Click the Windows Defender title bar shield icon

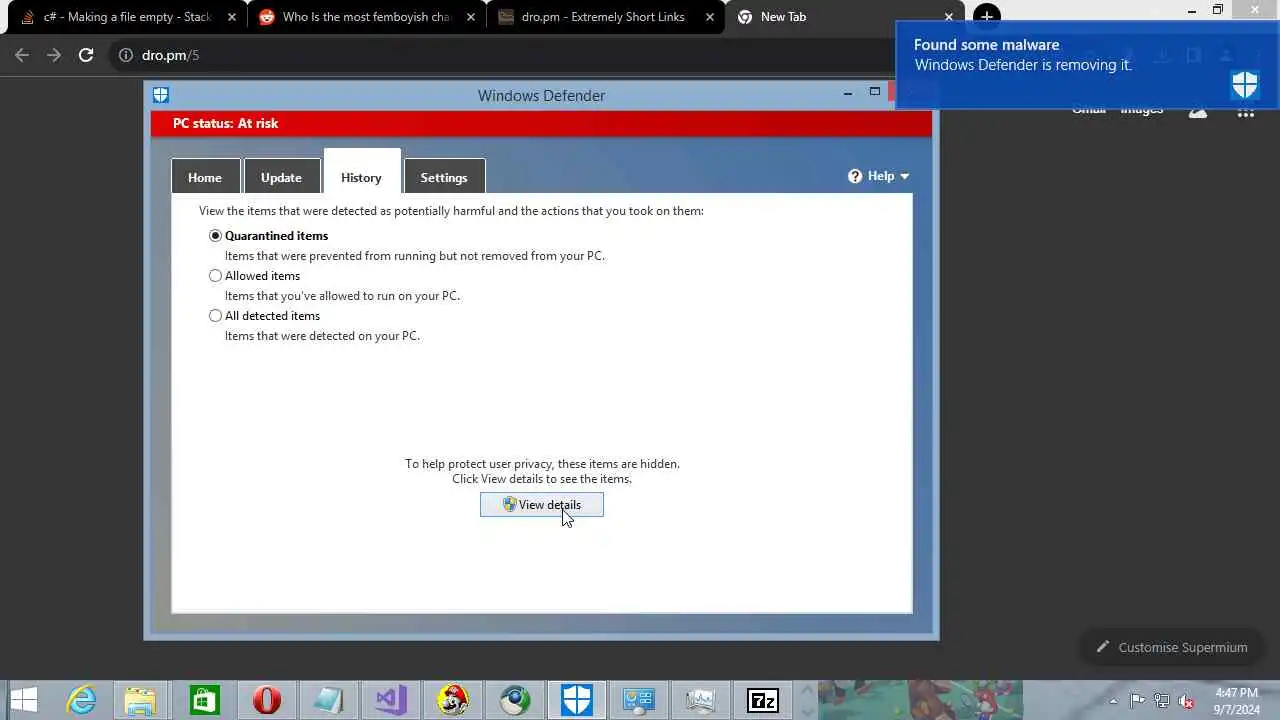[x=161, y=95]
